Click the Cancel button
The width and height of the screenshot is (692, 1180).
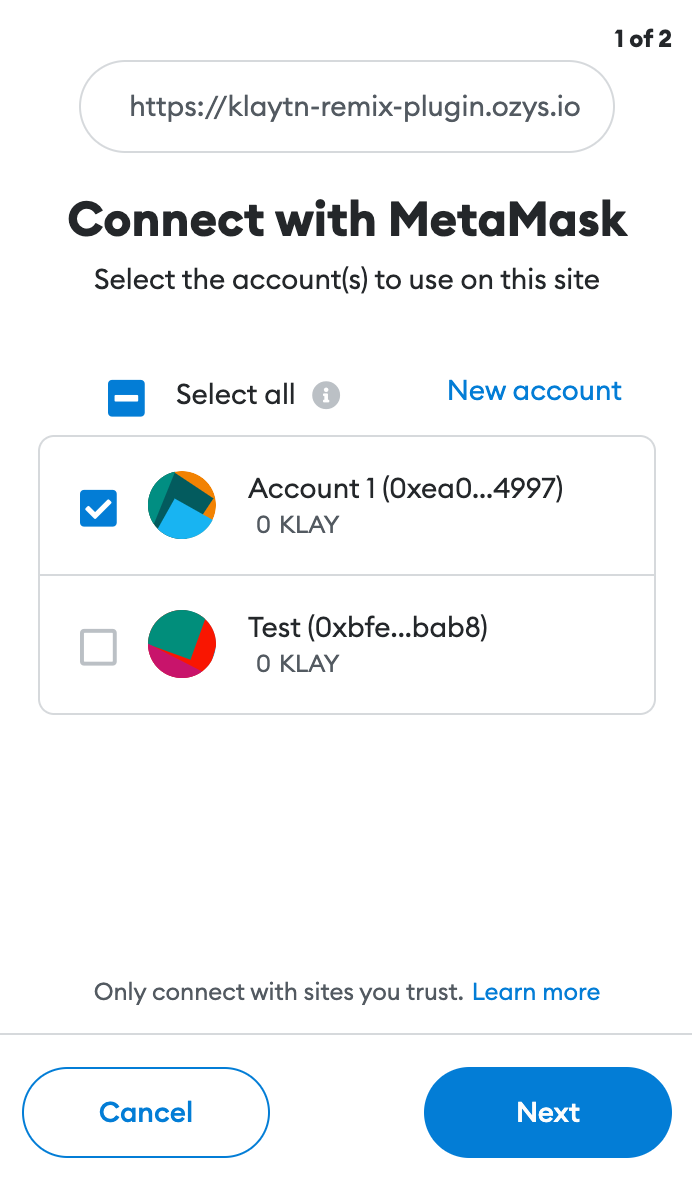pyautogui.click(x=146, y=1112)
